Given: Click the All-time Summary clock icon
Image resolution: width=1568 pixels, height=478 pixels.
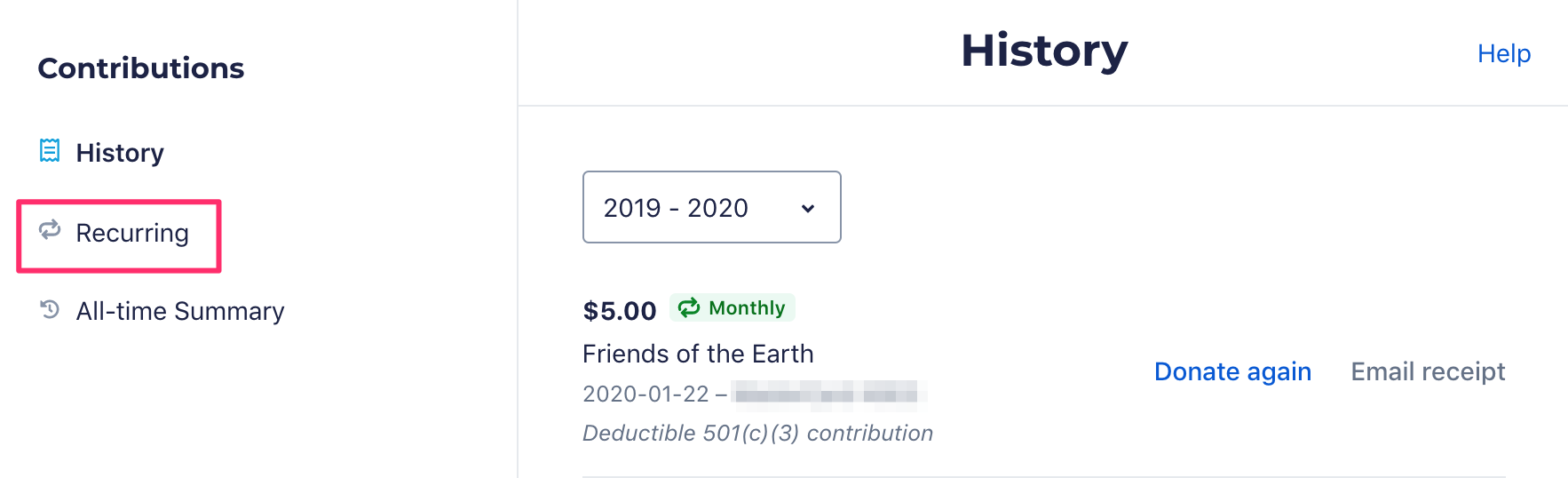Looking at the screenshot, I should (x=50, y=309).
